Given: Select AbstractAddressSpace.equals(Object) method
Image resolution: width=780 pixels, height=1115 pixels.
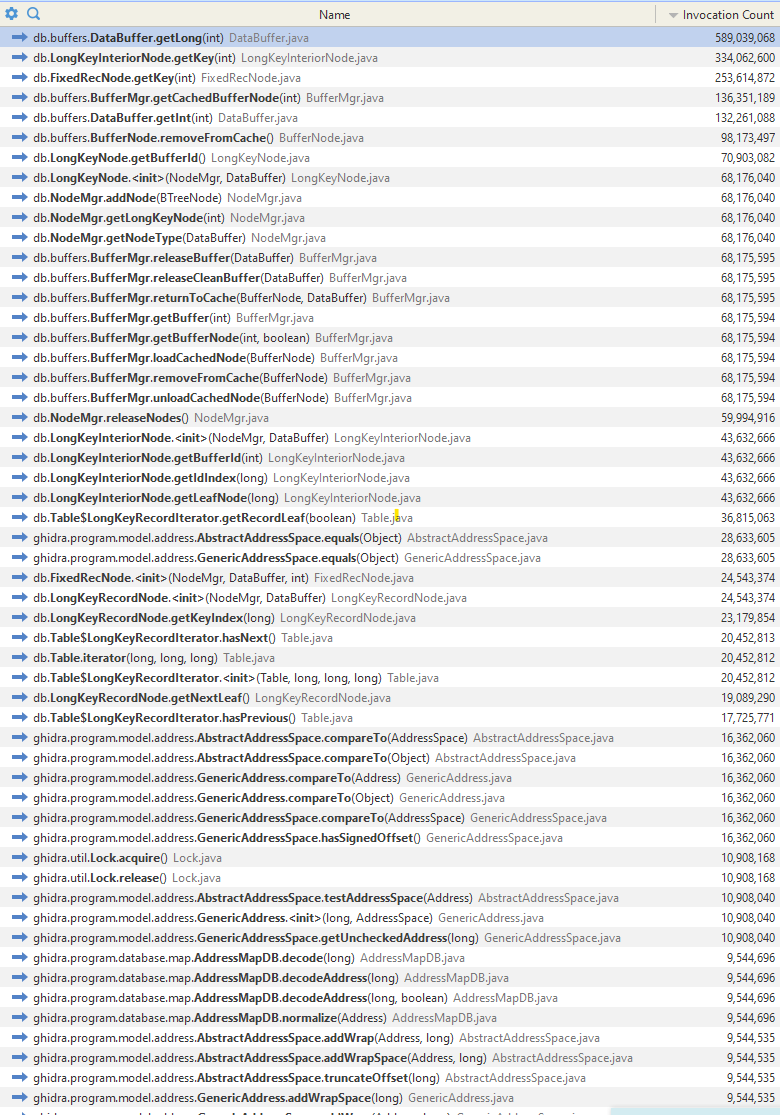Looking at the screenshot, I should click(x=217, y=538).
